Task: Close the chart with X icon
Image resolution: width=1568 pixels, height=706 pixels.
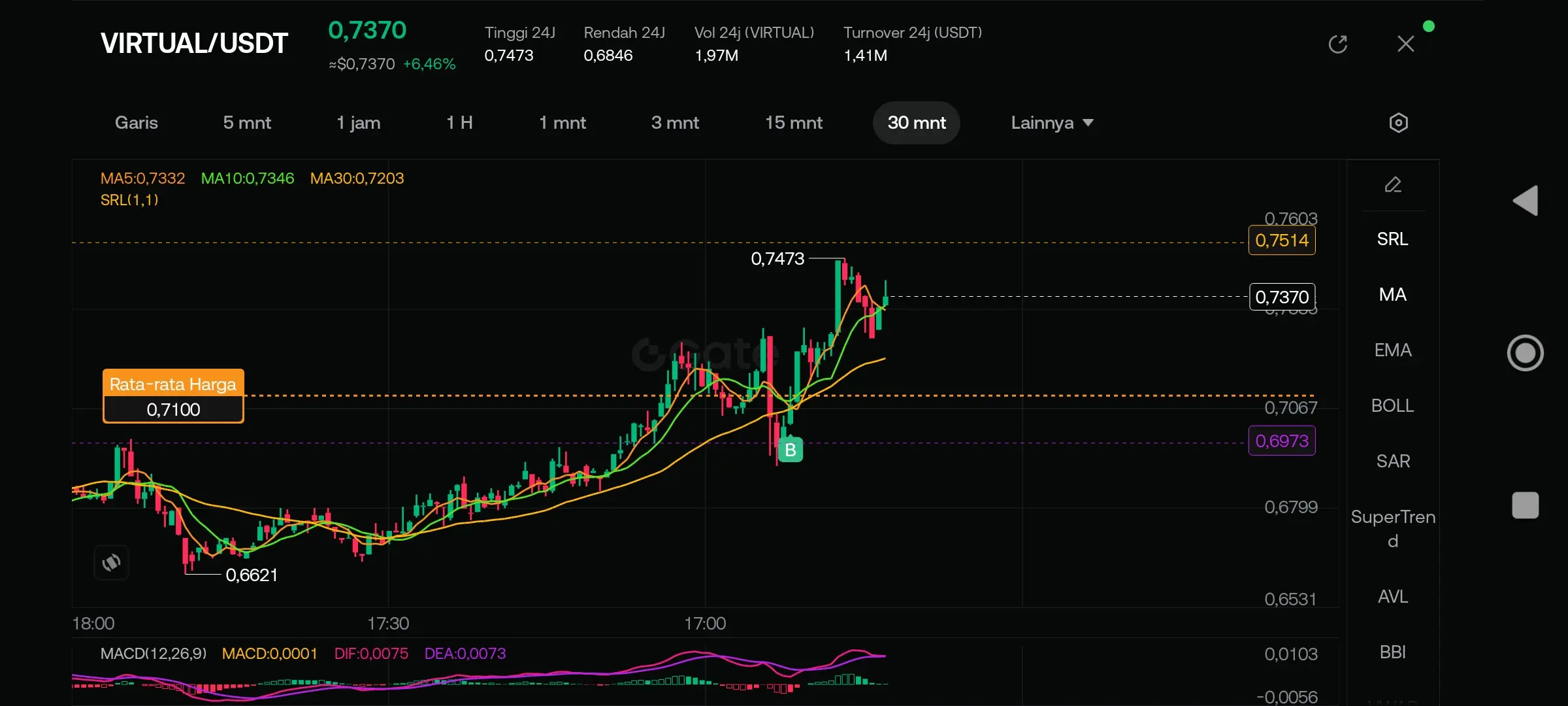Action: (x=1405, y=44)
